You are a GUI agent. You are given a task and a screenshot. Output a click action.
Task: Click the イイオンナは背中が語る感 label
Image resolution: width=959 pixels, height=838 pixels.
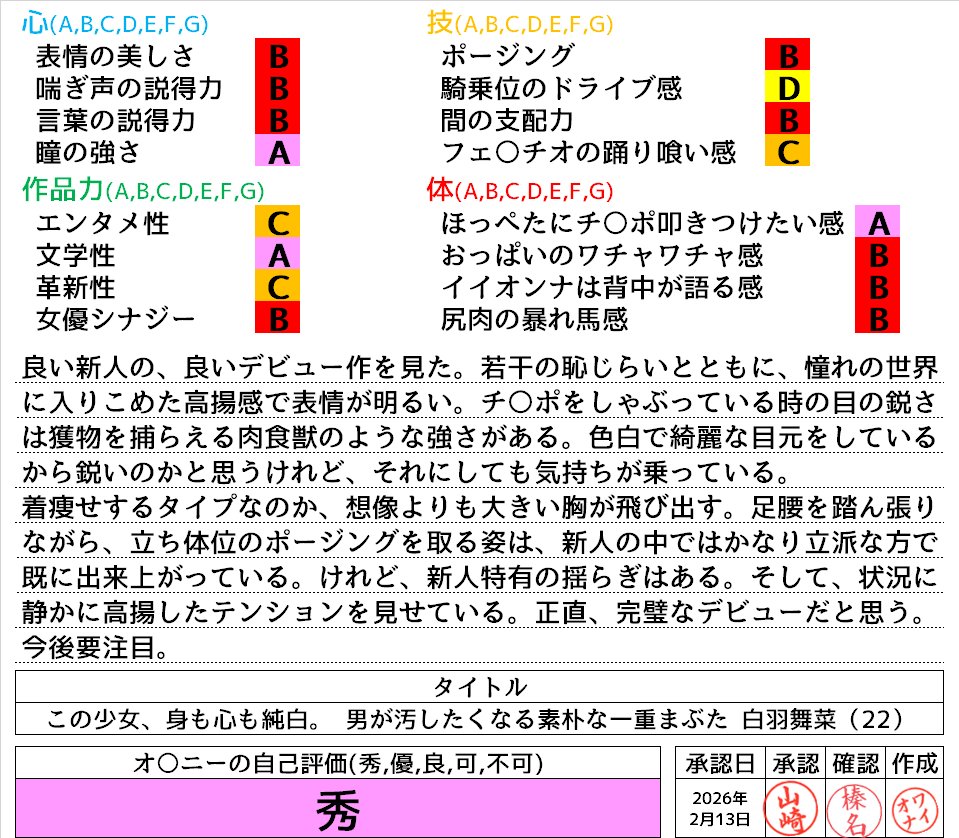602,287
